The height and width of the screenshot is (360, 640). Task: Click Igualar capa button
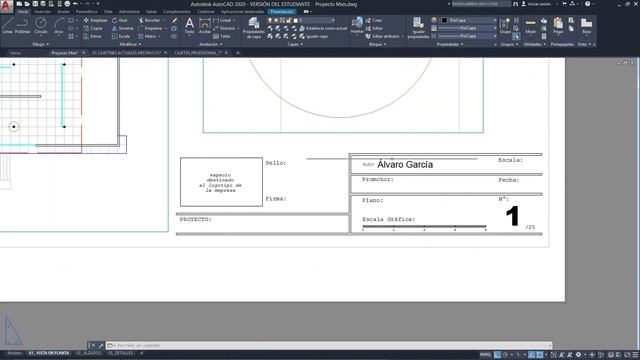[313, 36]
